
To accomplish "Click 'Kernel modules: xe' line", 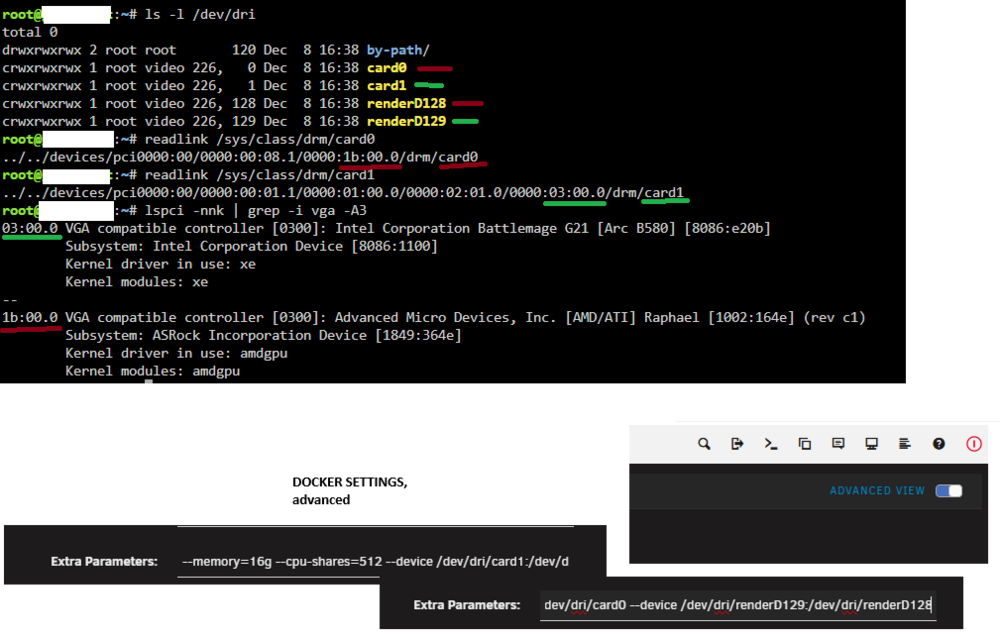I will coord(136,282).
